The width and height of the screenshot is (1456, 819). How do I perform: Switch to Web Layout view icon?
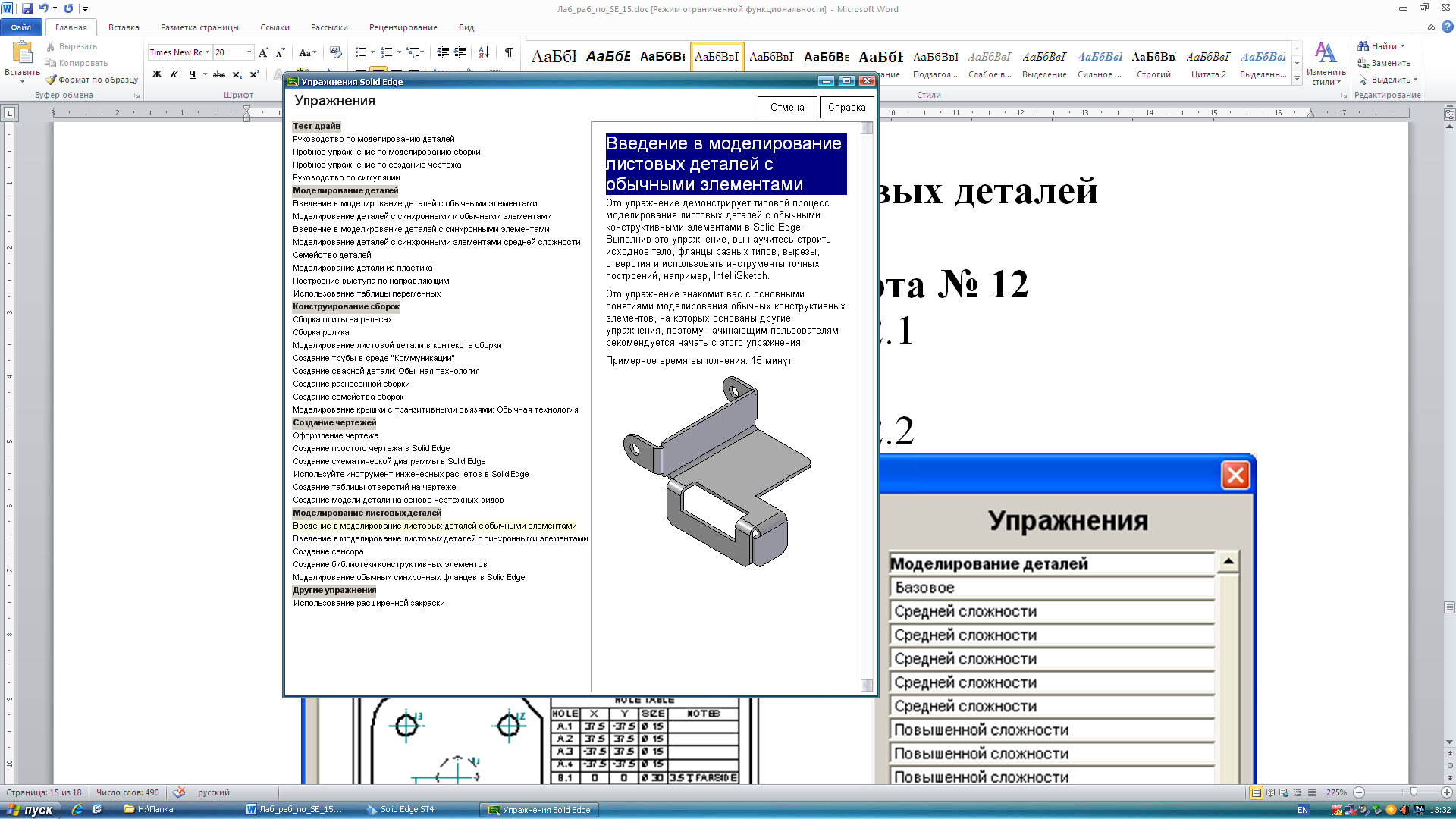tap(1284, 792)
